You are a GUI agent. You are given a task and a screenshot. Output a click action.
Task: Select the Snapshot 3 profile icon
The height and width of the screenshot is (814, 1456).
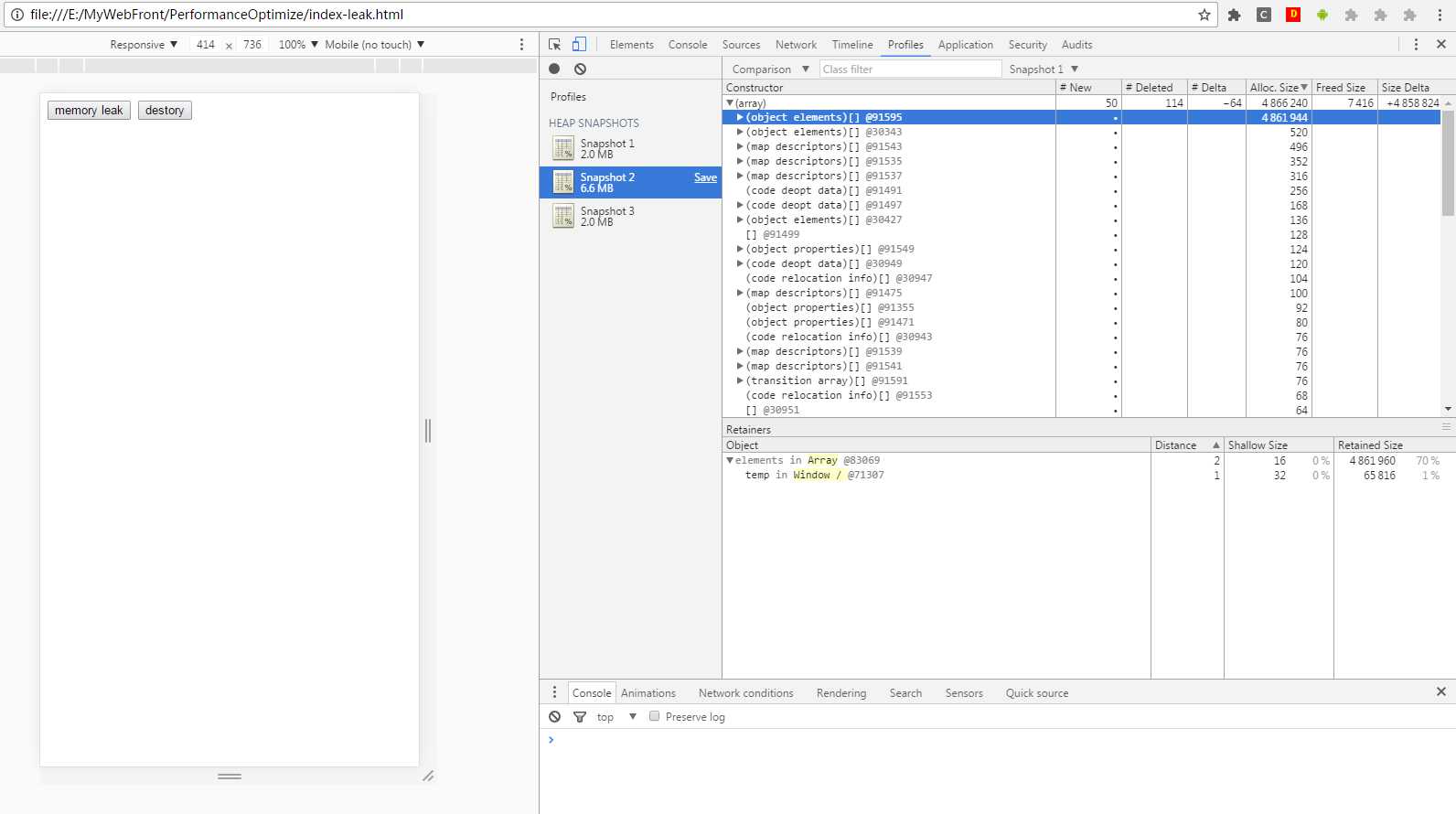[563, 216]
